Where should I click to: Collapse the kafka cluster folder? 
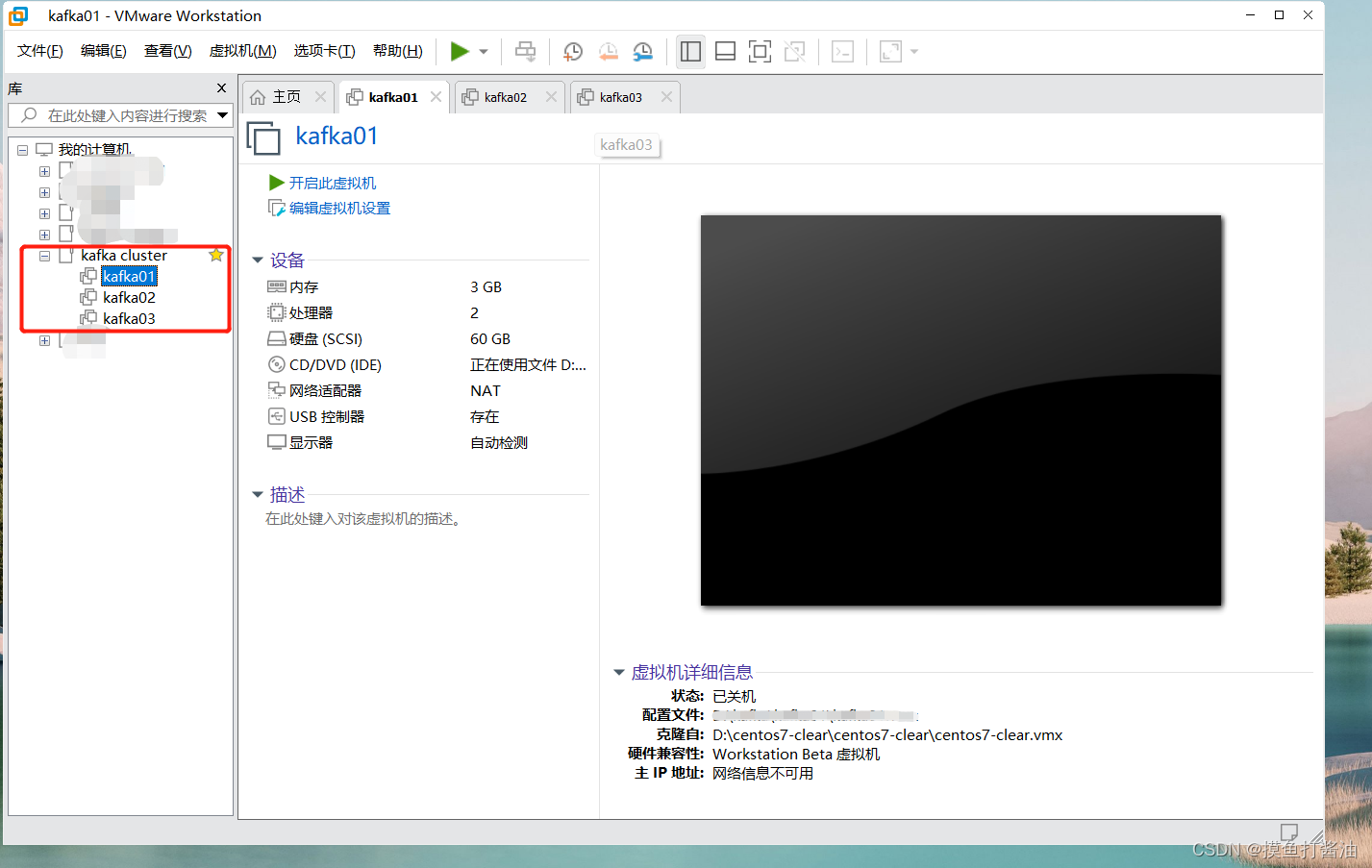point(44,256)
